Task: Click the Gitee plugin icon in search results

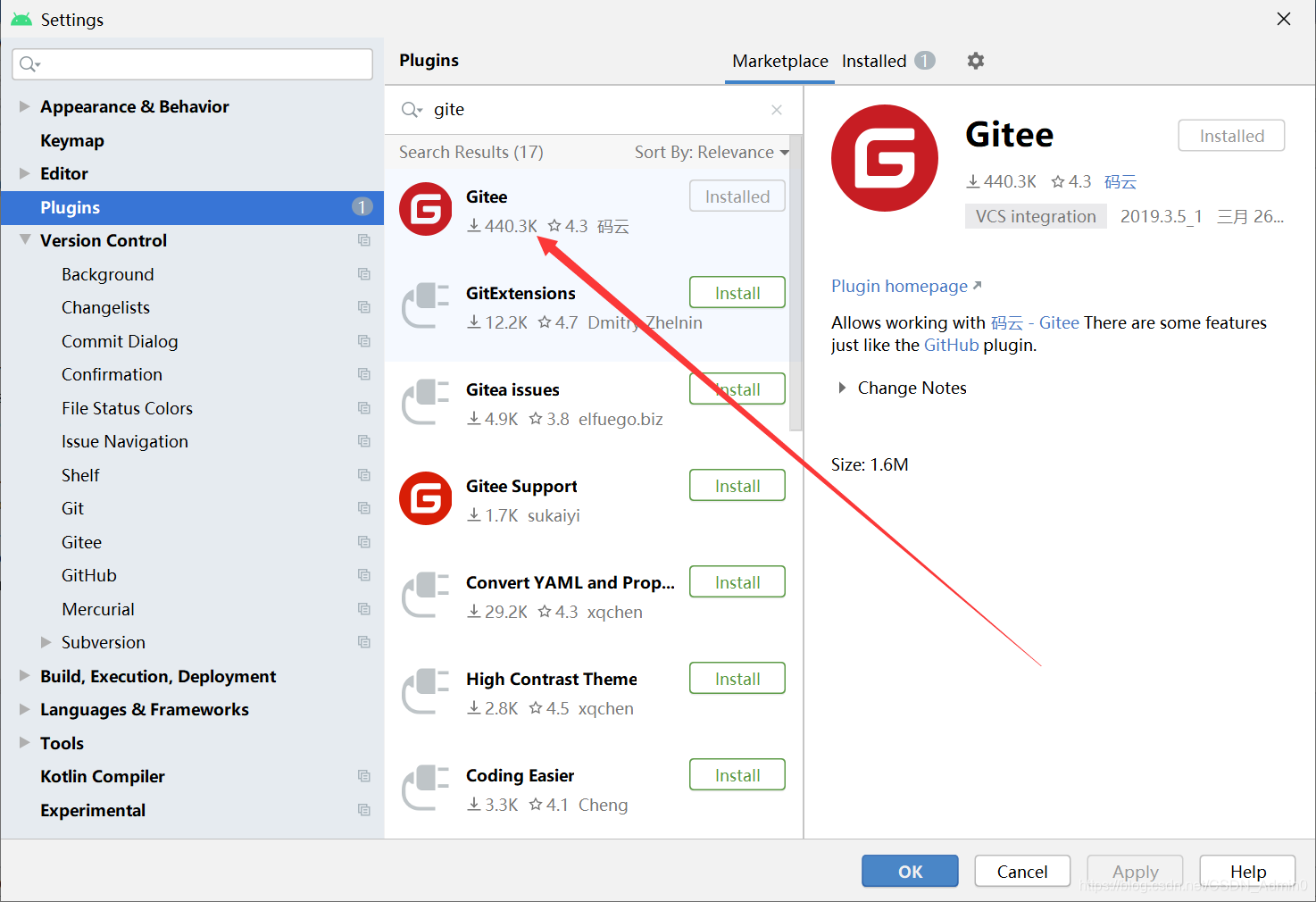Action: 426,209
